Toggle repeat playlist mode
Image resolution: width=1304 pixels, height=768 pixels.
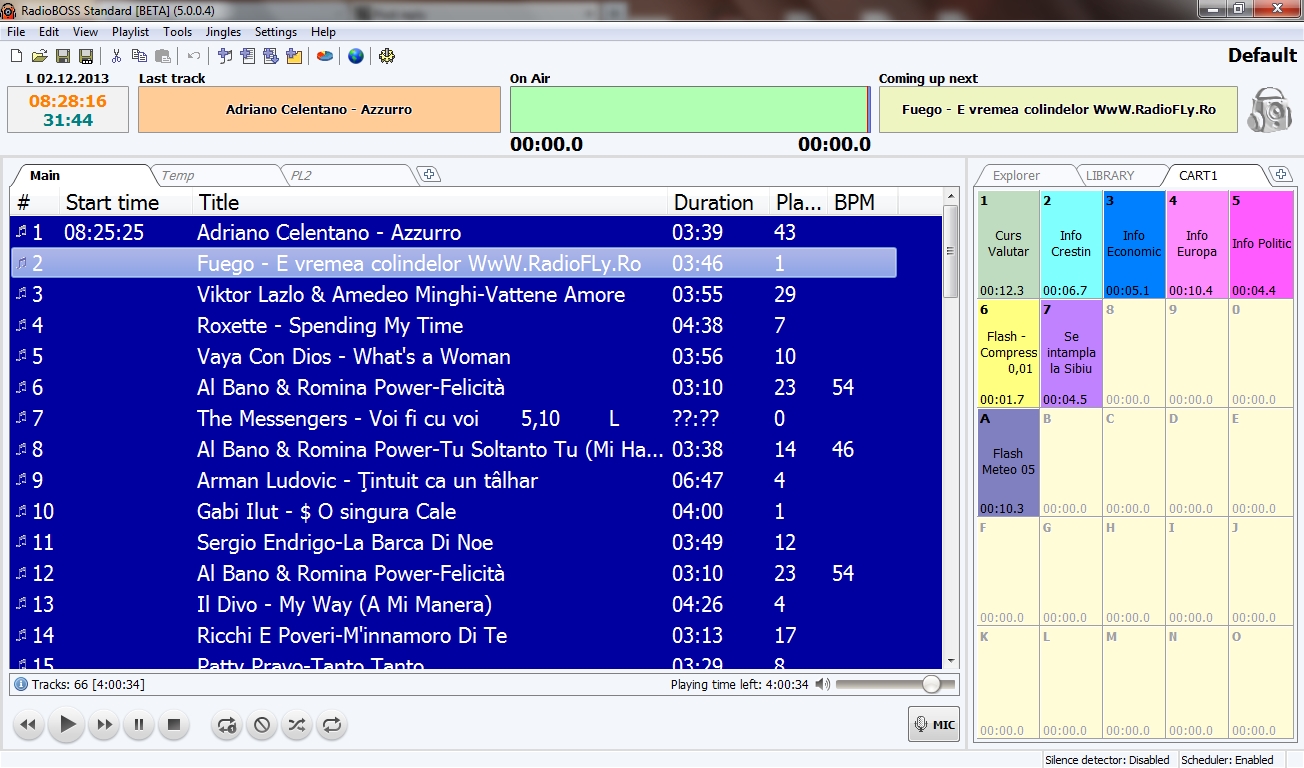pos(331,725)
